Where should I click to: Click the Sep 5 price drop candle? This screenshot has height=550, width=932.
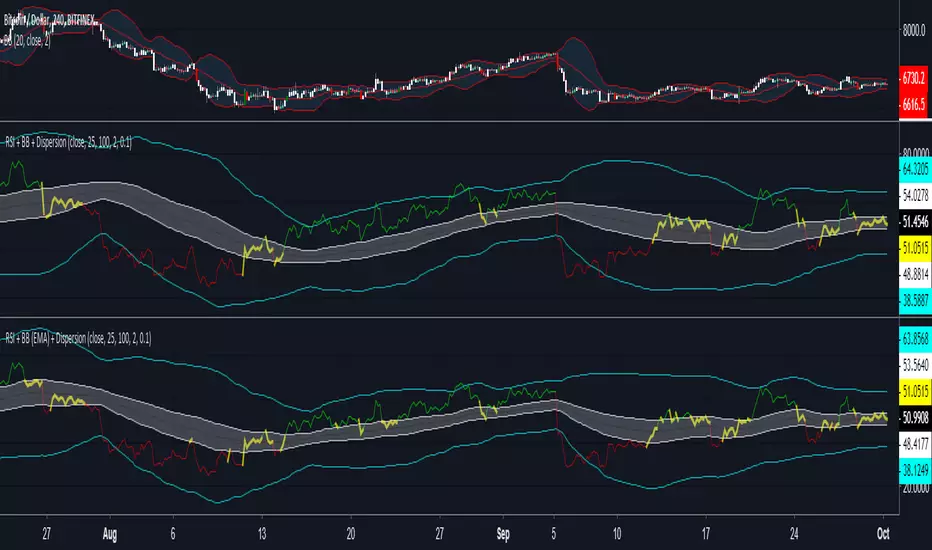pyautogui.click(x=557, y=60)
